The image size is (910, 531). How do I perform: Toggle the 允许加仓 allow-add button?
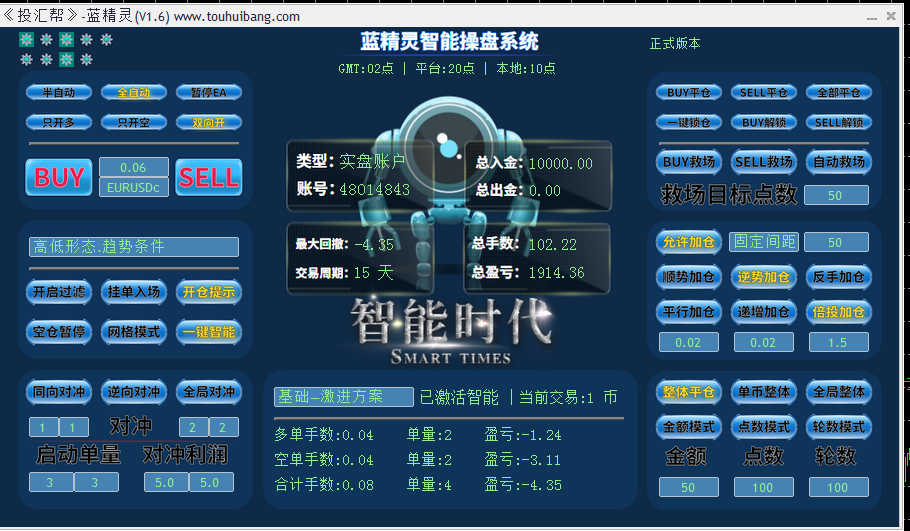coord(689,242)
